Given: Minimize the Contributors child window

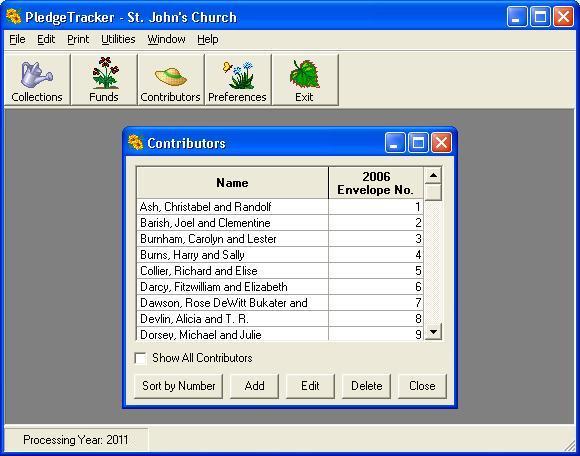Looking at the screenshot, I should click(395, 142).
